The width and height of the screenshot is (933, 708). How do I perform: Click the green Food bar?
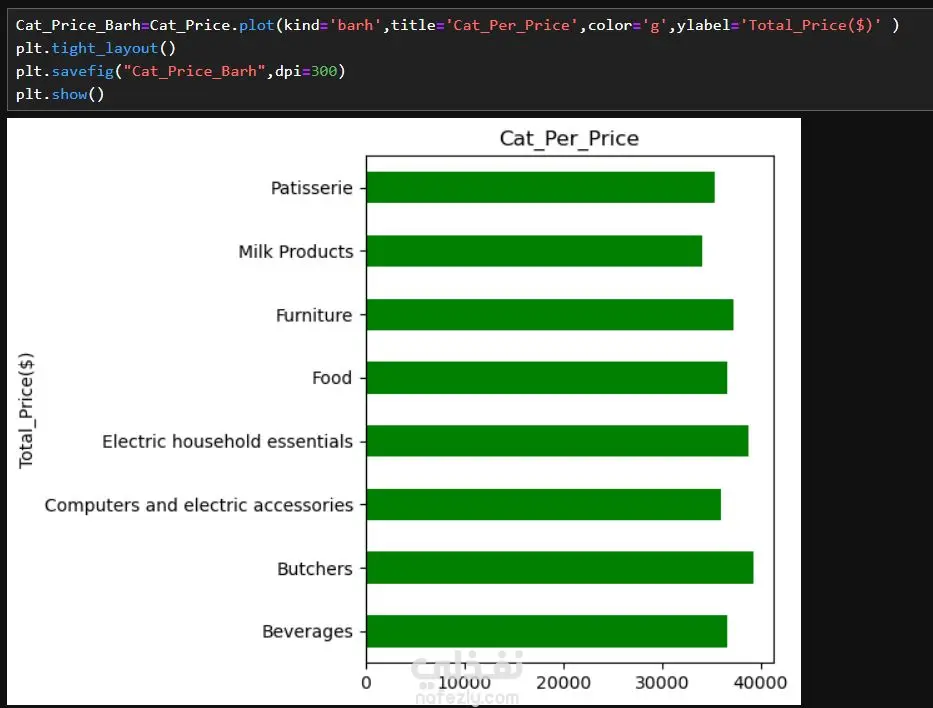coord(547,378)
